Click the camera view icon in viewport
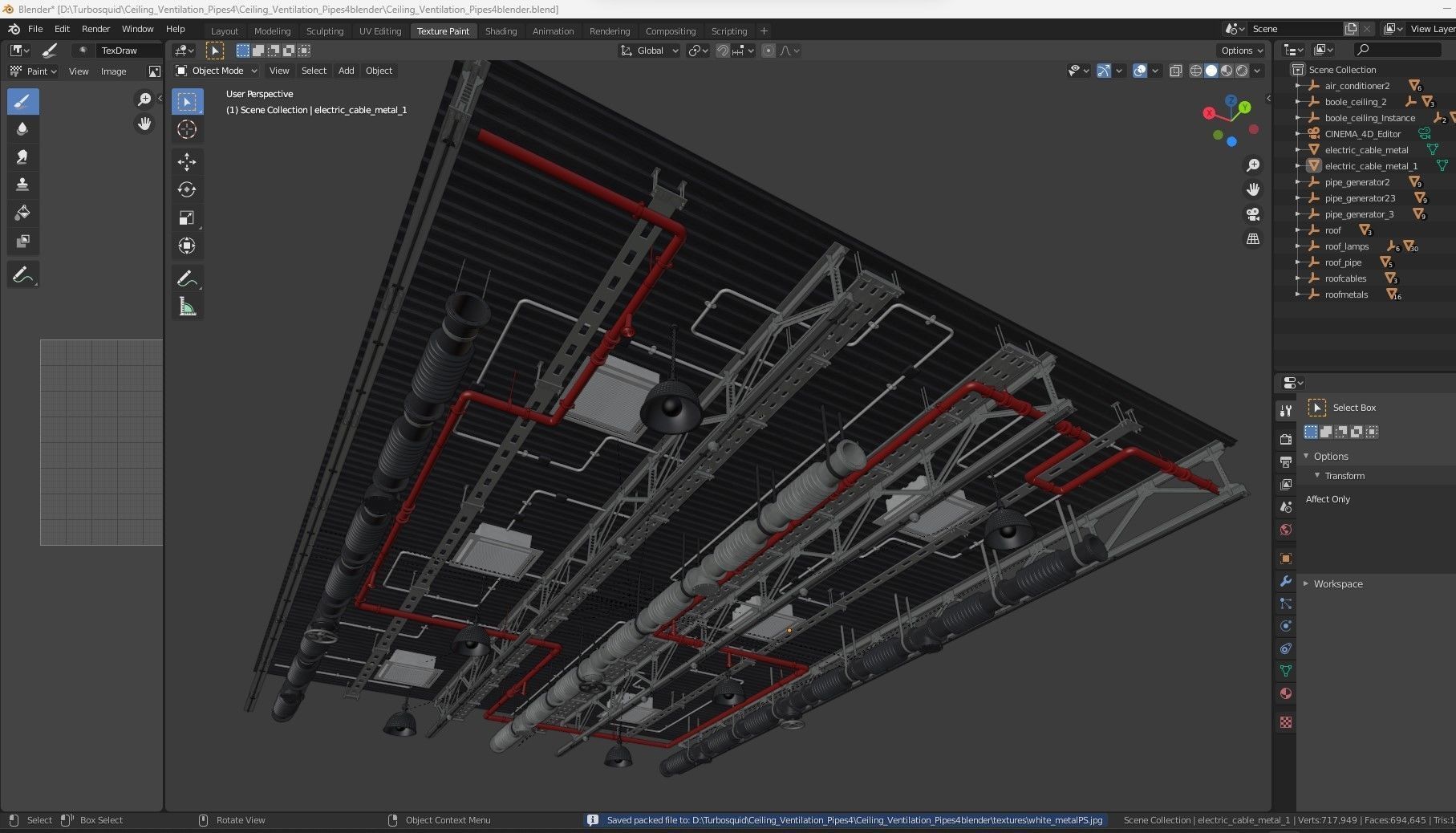1456x833 pixels. [1253, 214]
